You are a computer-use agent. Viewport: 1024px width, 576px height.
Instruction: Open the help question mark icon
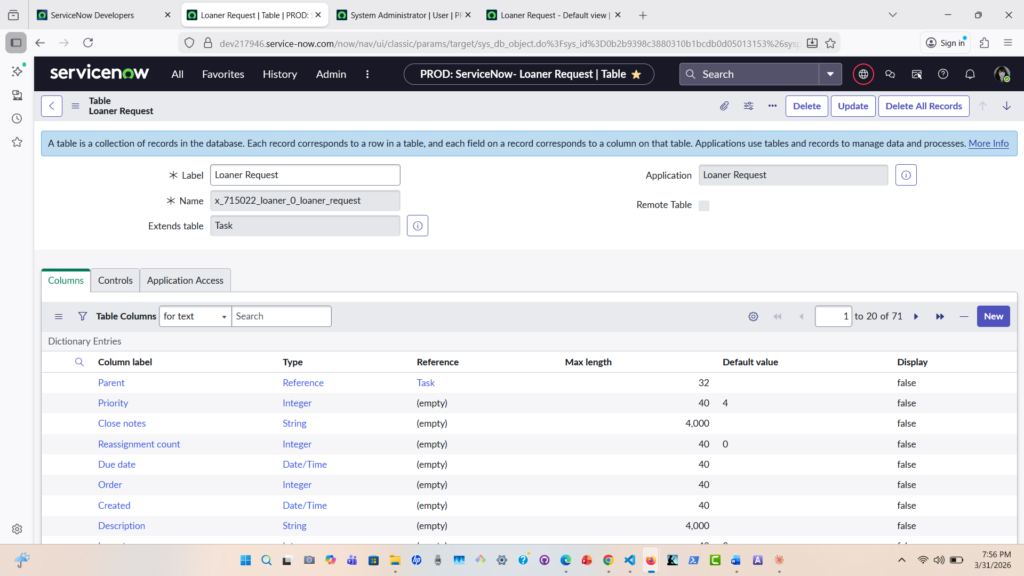click(943, 74)
